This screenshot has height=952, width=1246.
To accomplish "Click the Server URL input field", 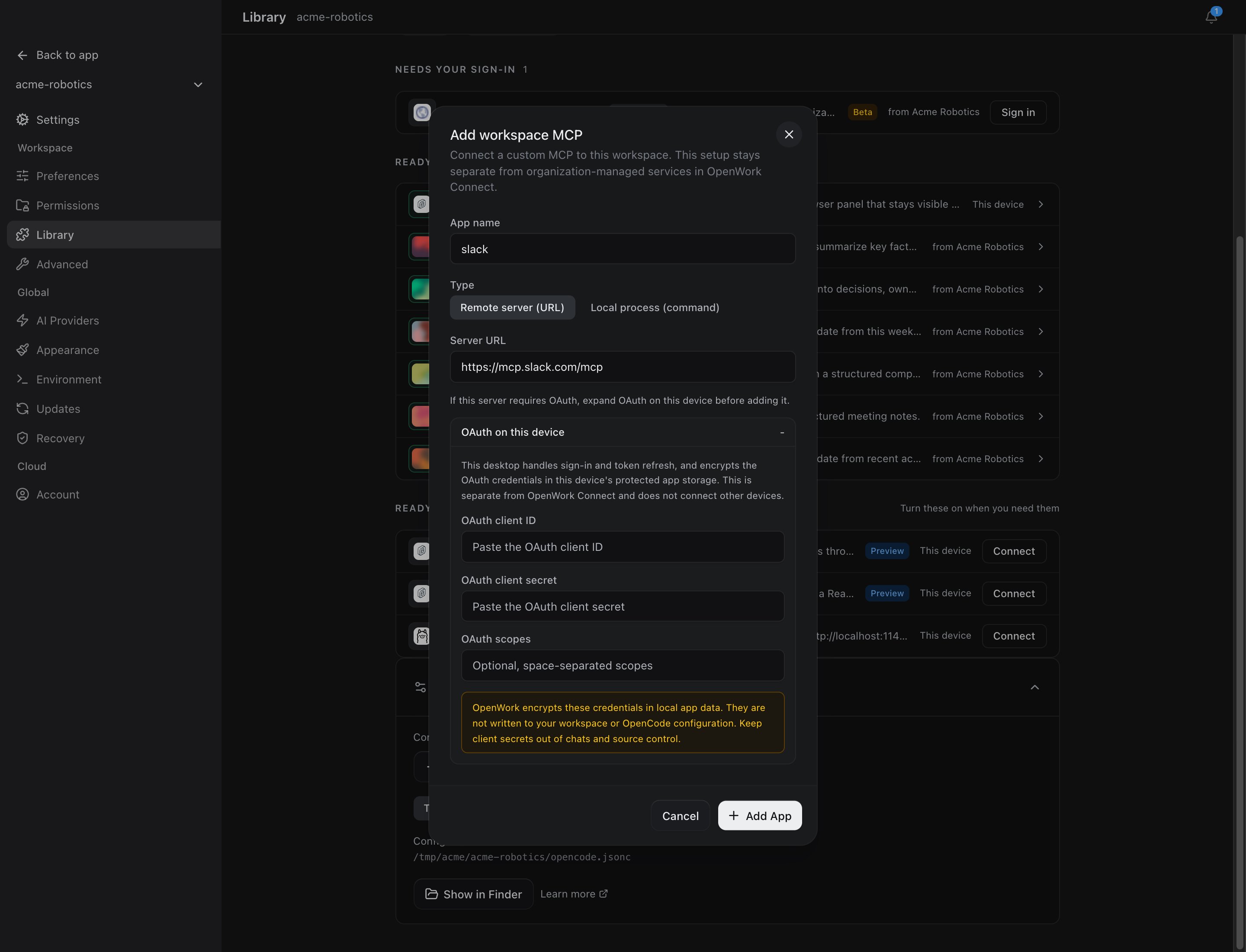I will click(622, 367).
